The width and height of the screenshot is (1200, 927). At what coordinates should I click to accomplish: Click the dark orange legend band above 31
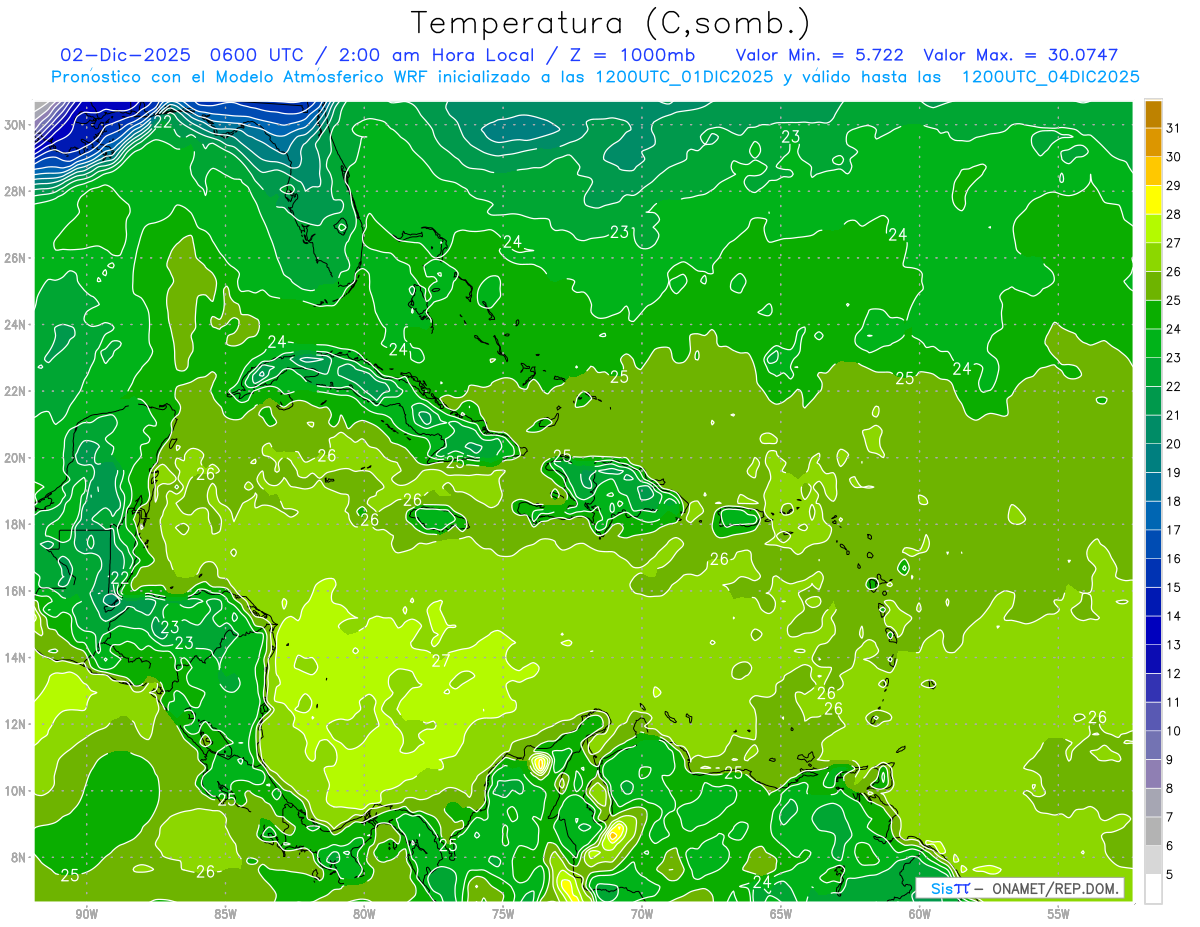click(1153, 114)
